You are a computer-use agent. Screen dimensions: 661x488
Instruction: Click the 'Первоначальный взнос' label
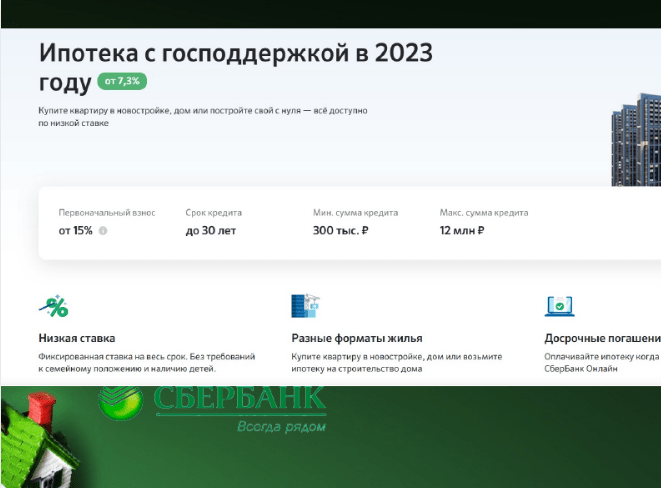107,212
